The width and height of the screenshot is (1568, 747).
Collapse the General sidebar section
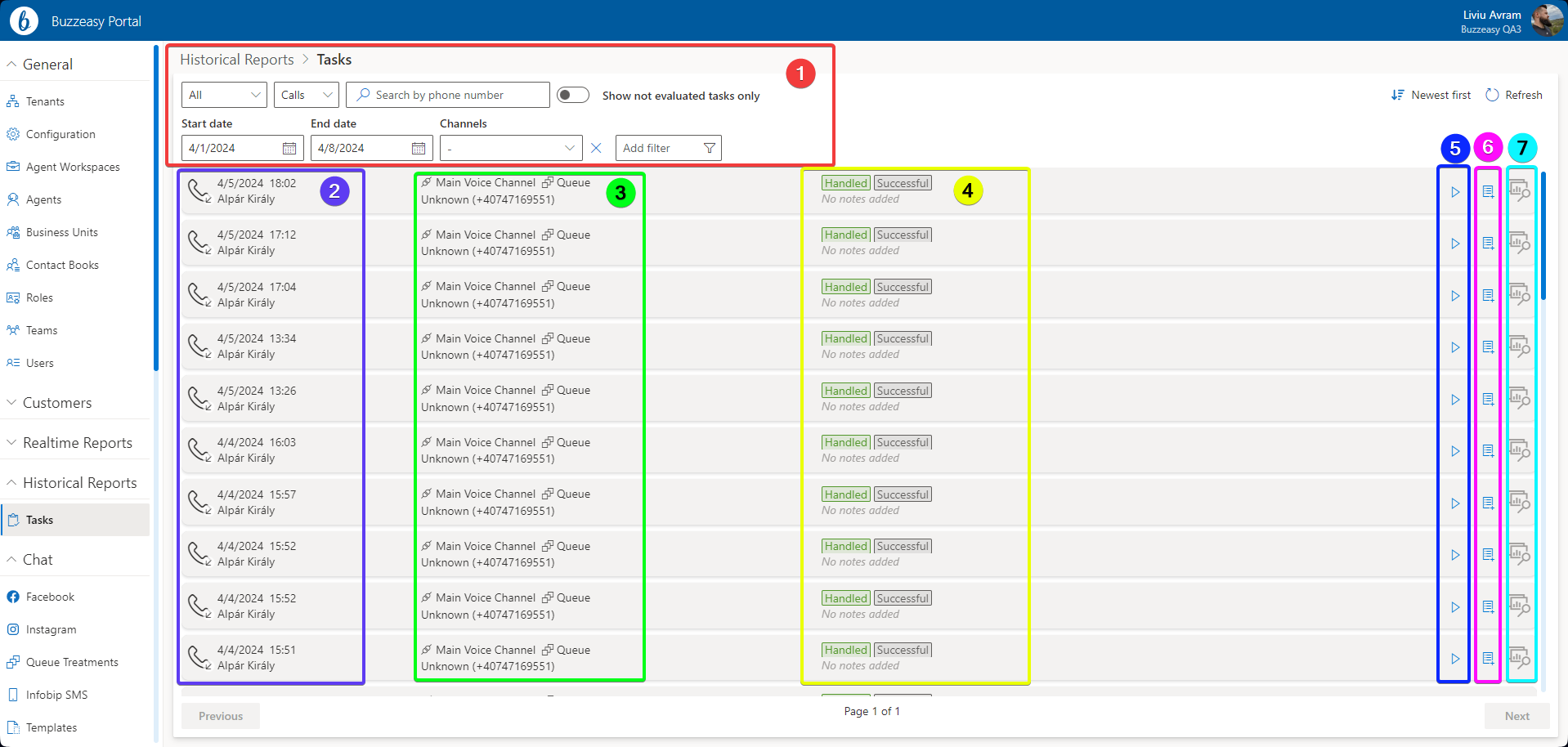[47, 65]
